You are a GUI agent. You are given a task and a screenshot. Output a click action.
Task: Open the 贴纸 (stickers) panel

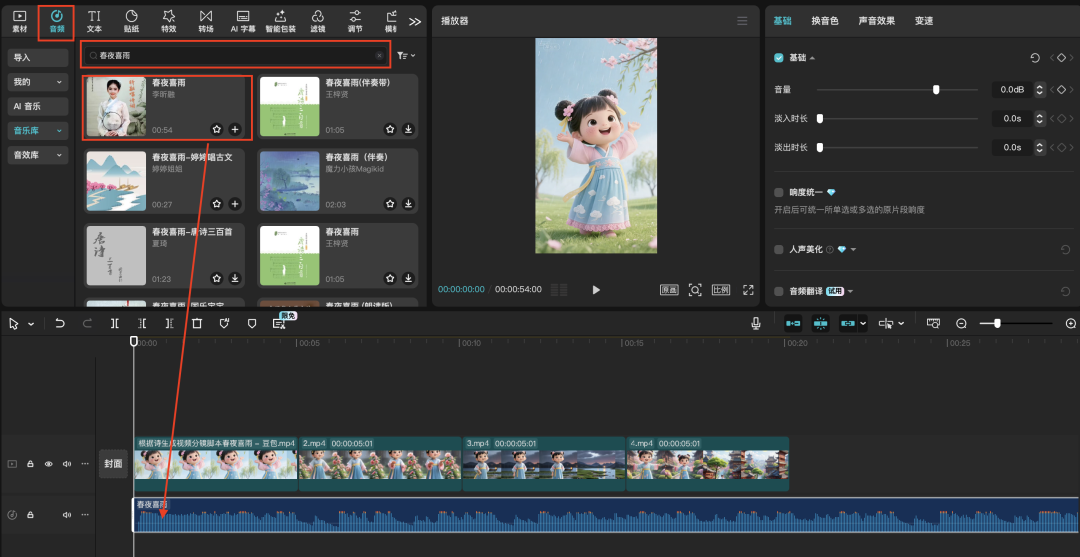coord(131,20)
